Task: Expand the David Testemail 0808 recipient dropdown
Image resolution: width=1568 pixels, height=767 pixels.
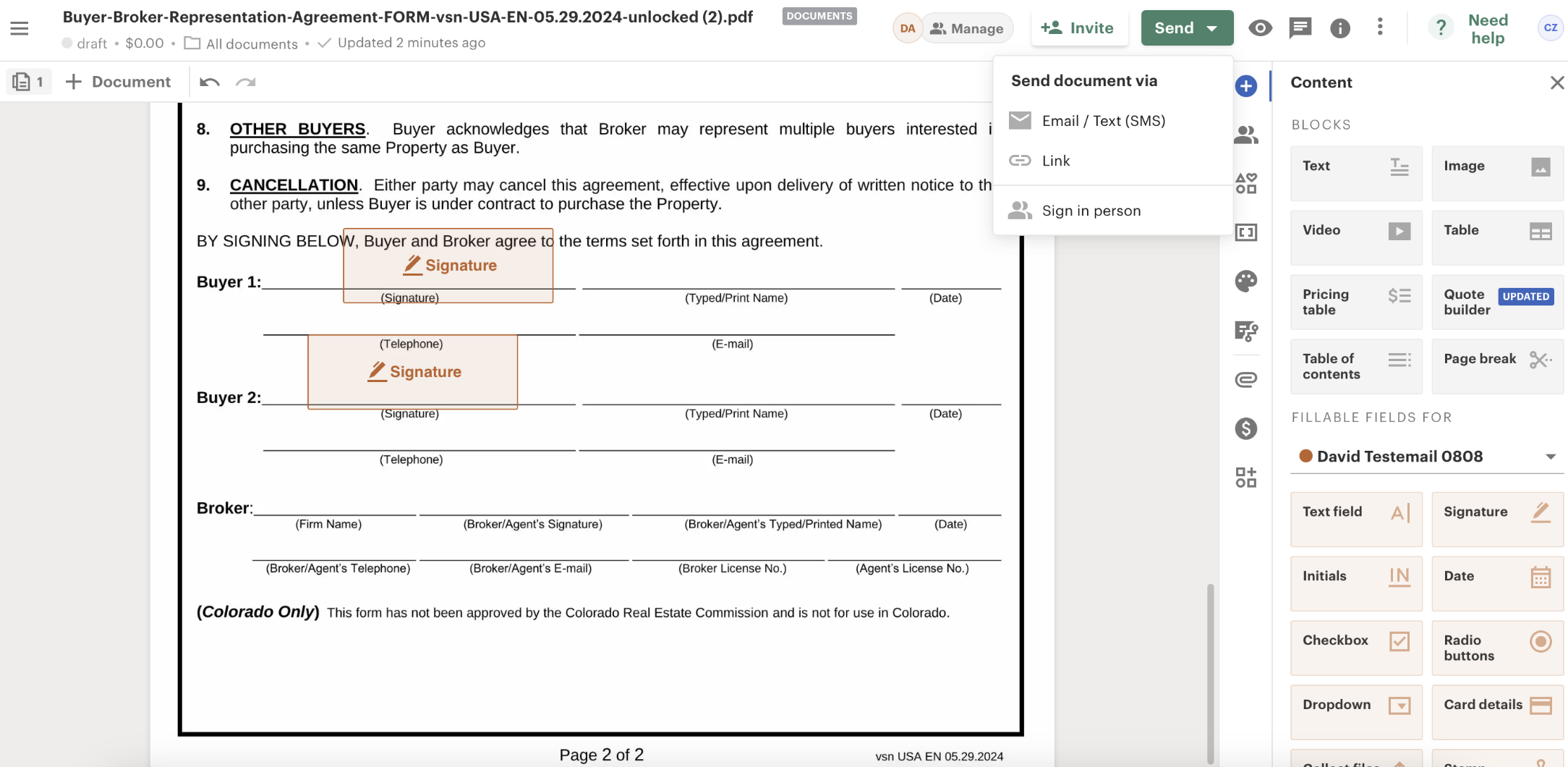Action: (x=1550, y=457)
